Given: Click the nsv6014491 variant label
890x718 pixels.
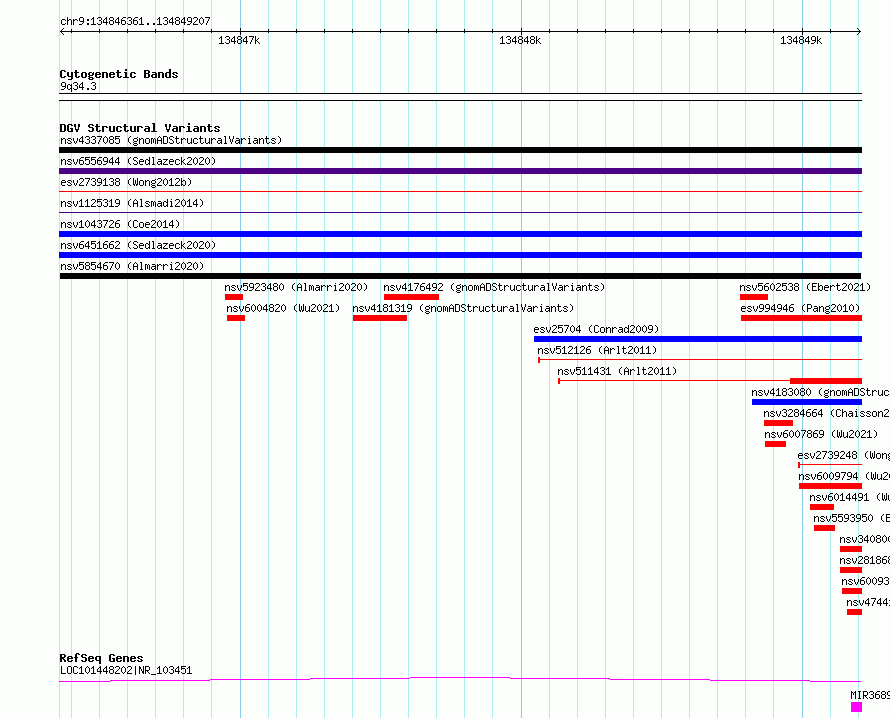Looking at the screenshot, I should (849, 497).
